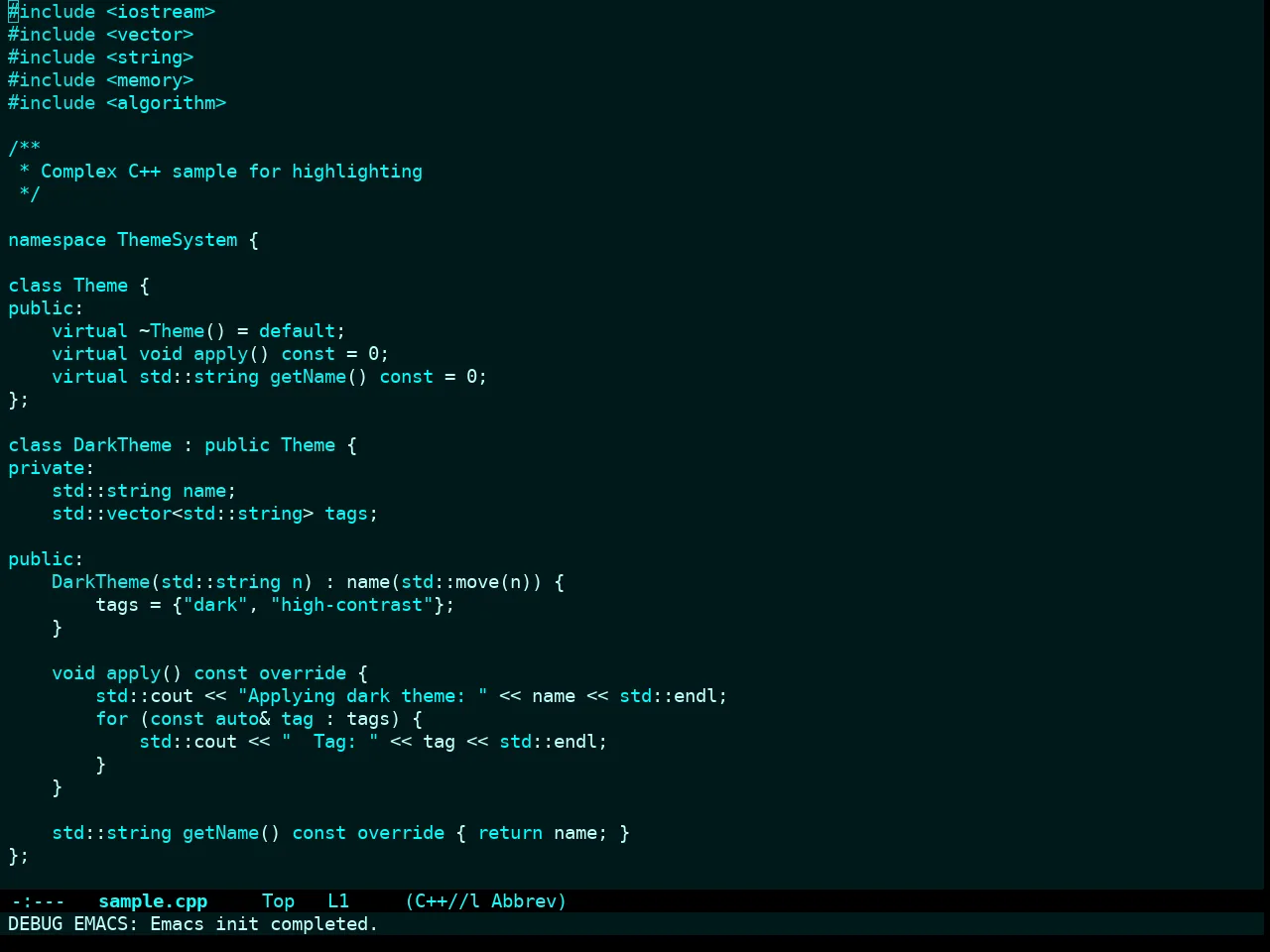The height and width of the screenshot is (952, 1270).
Task: Place cursor on '#include <iostream>' line
Action: tap(112, 12)
